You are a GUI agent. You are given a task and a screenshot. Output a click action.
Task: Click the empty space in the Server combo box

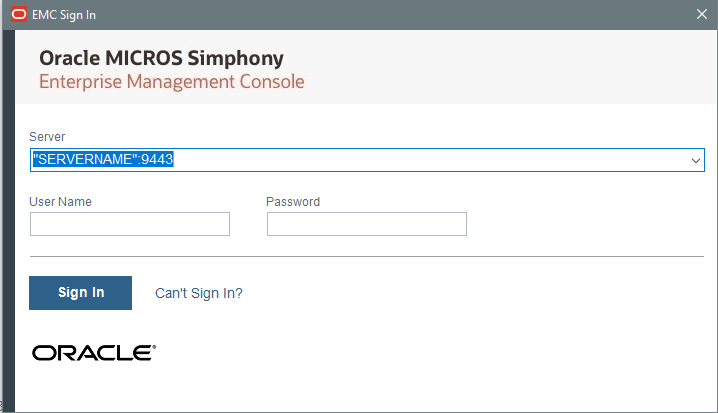tap(430, 160)
